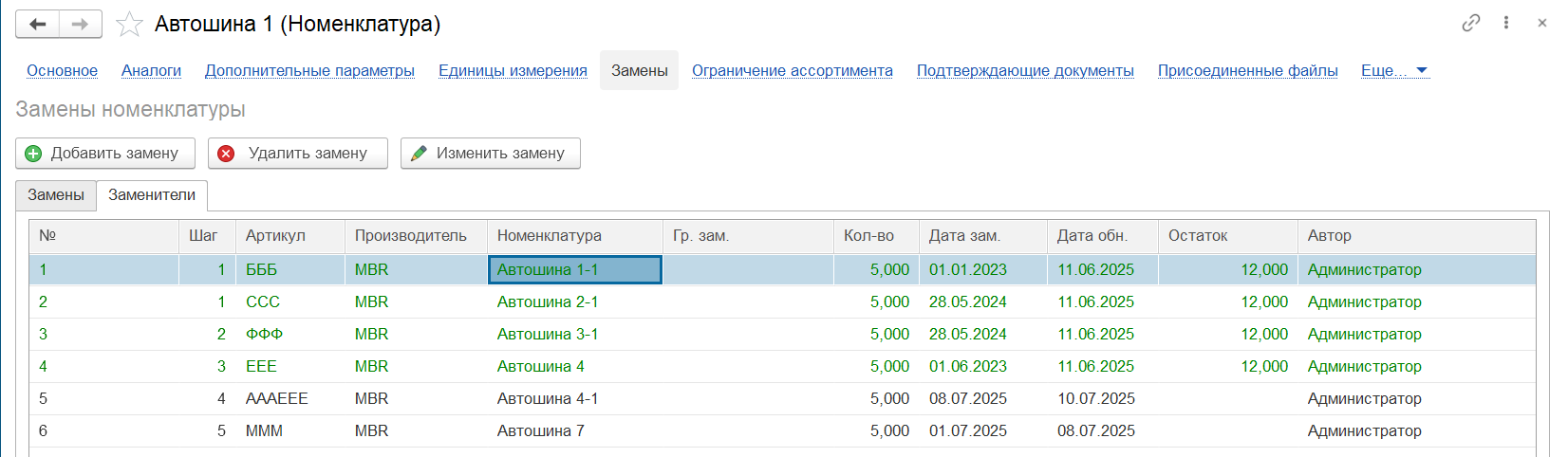Switch to the Замены sub-tab
This screenshot has height=457, width=1568.
pyautogui.click(x=56, y=194)
